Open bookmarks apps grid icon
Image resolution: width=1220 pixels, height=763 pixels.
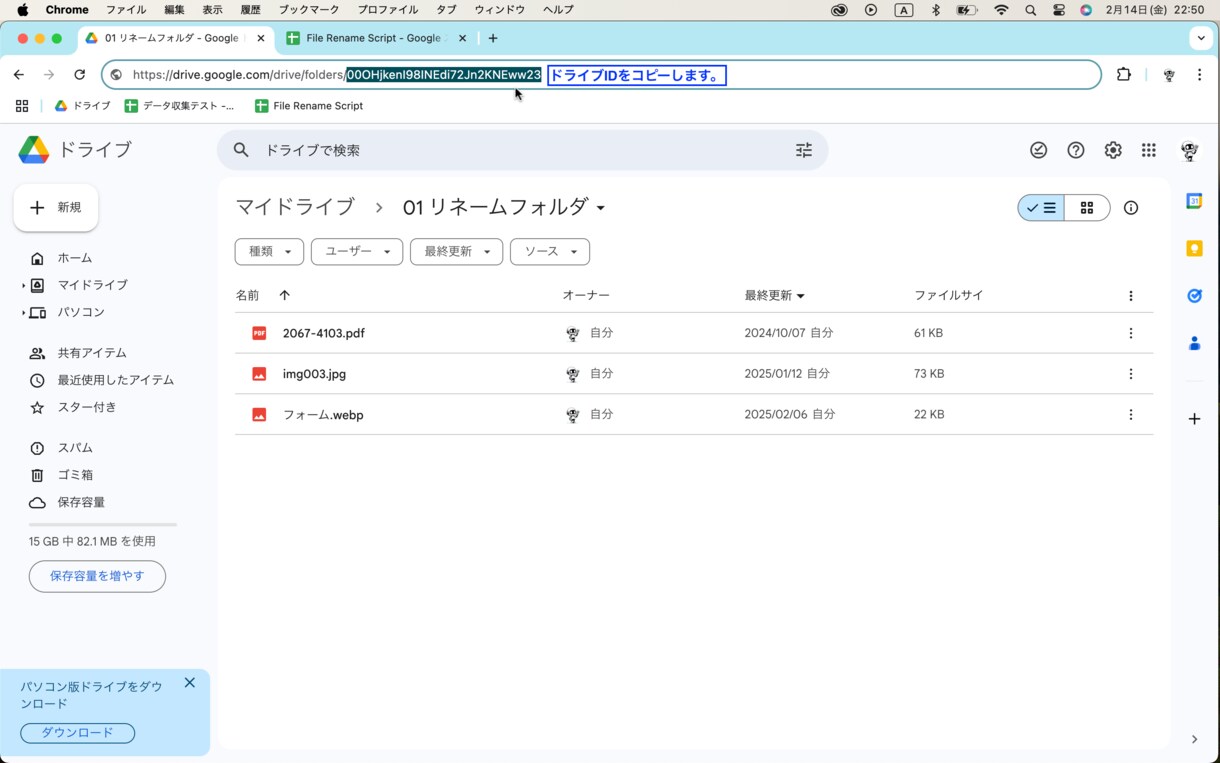[x=22, y=106]
